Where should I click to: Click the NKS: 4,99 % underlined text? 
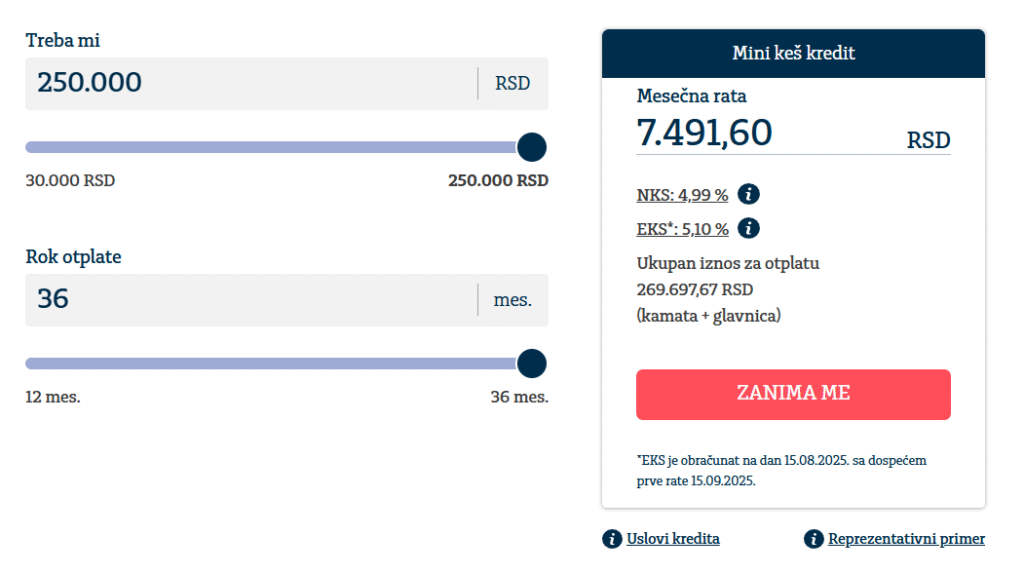[x=682, y=195]
